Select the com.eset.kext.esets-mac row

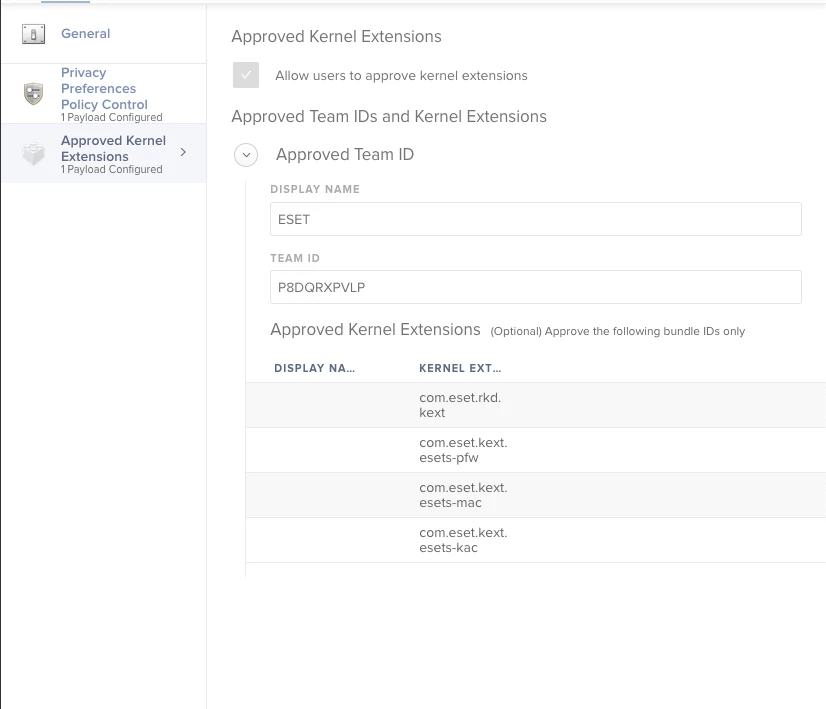(x=536, y=495)
